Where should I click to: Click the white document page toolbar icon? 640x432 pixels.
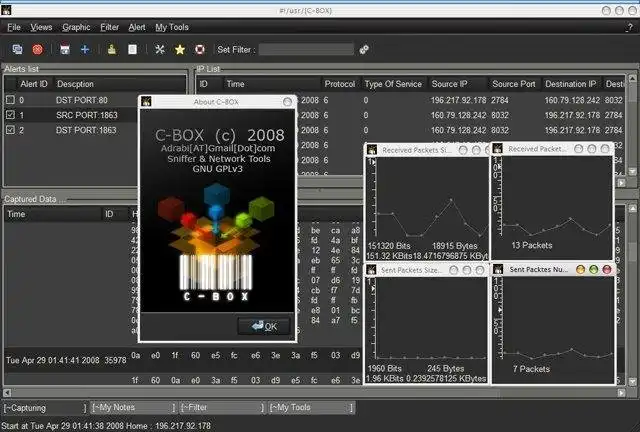pyautogui.click(x=132, y=49)
